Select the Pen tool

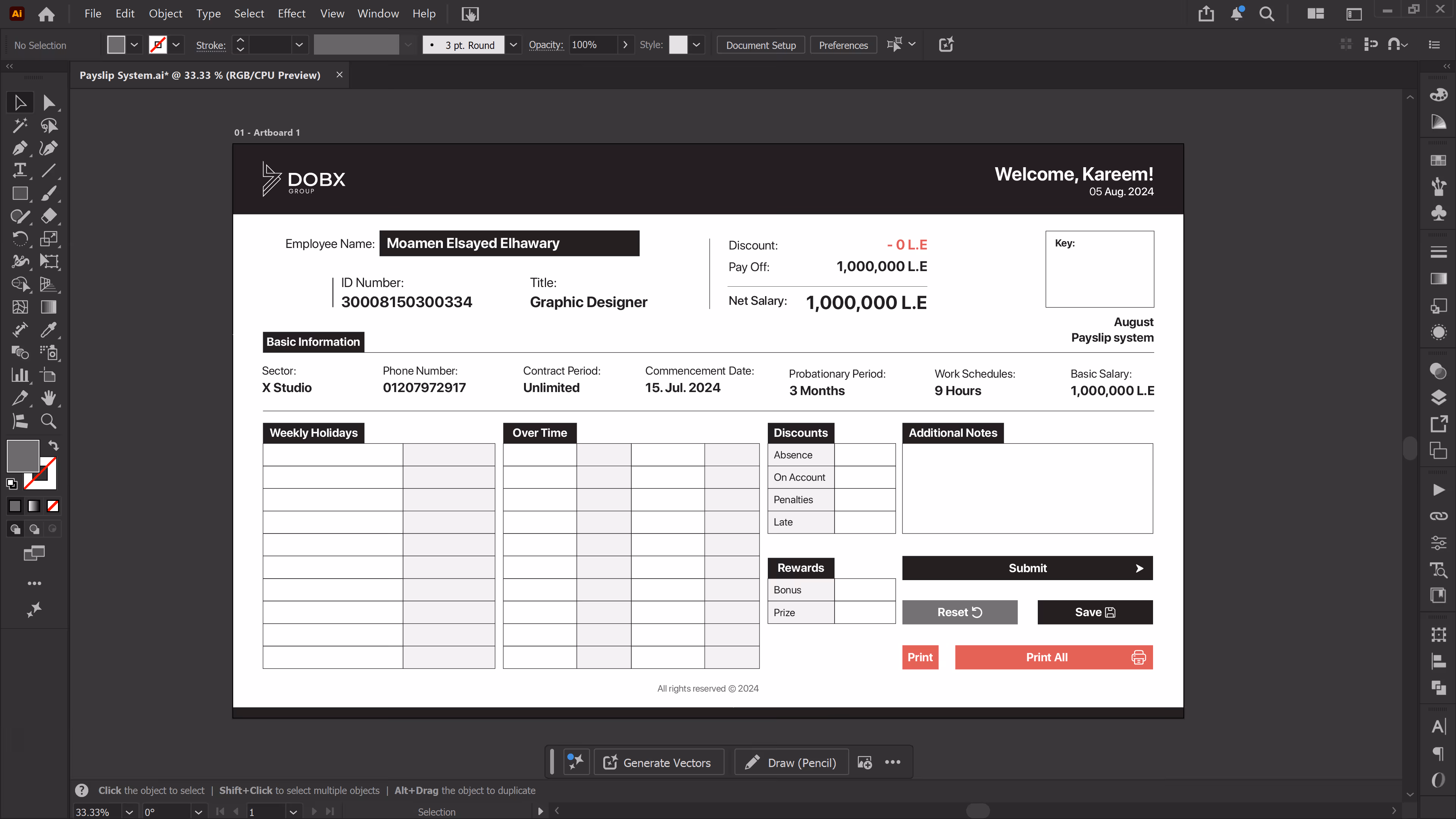[x=20, y=148]
